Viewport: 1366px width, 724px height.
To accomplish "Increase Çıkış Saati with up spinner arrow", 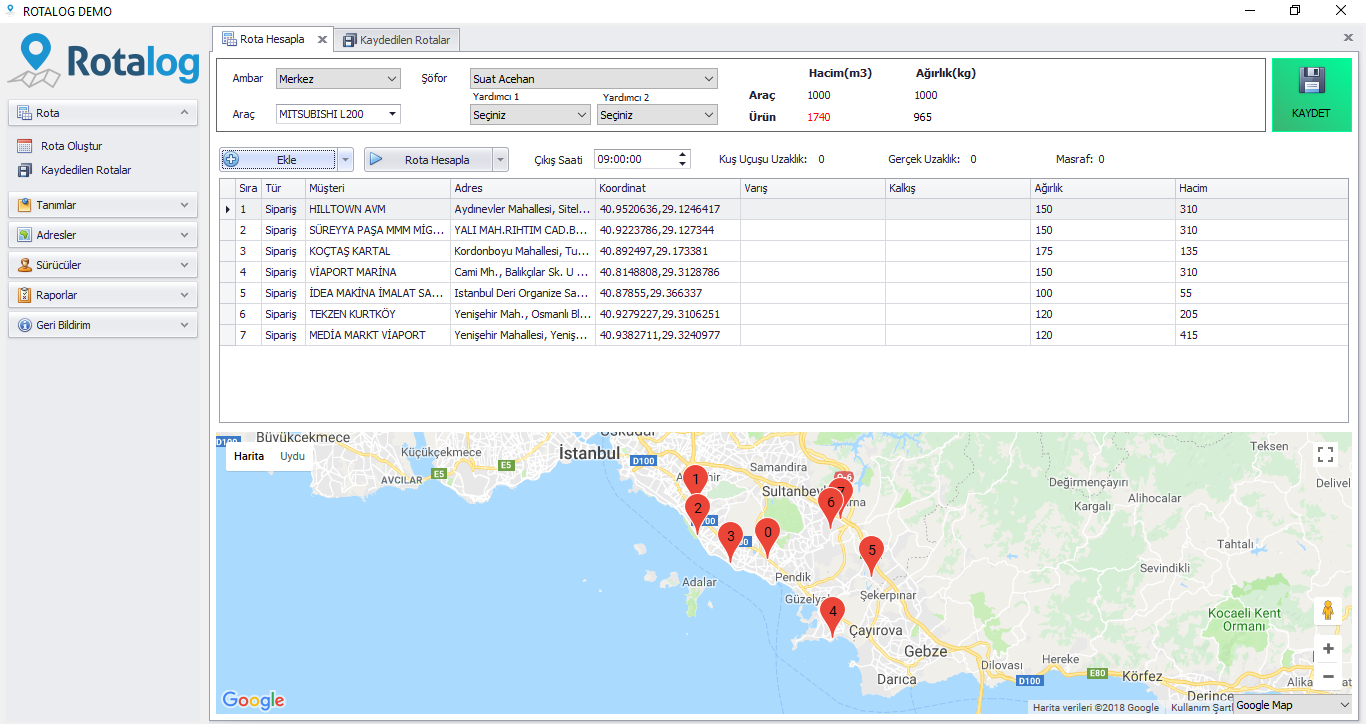I will tap(683, 154).
